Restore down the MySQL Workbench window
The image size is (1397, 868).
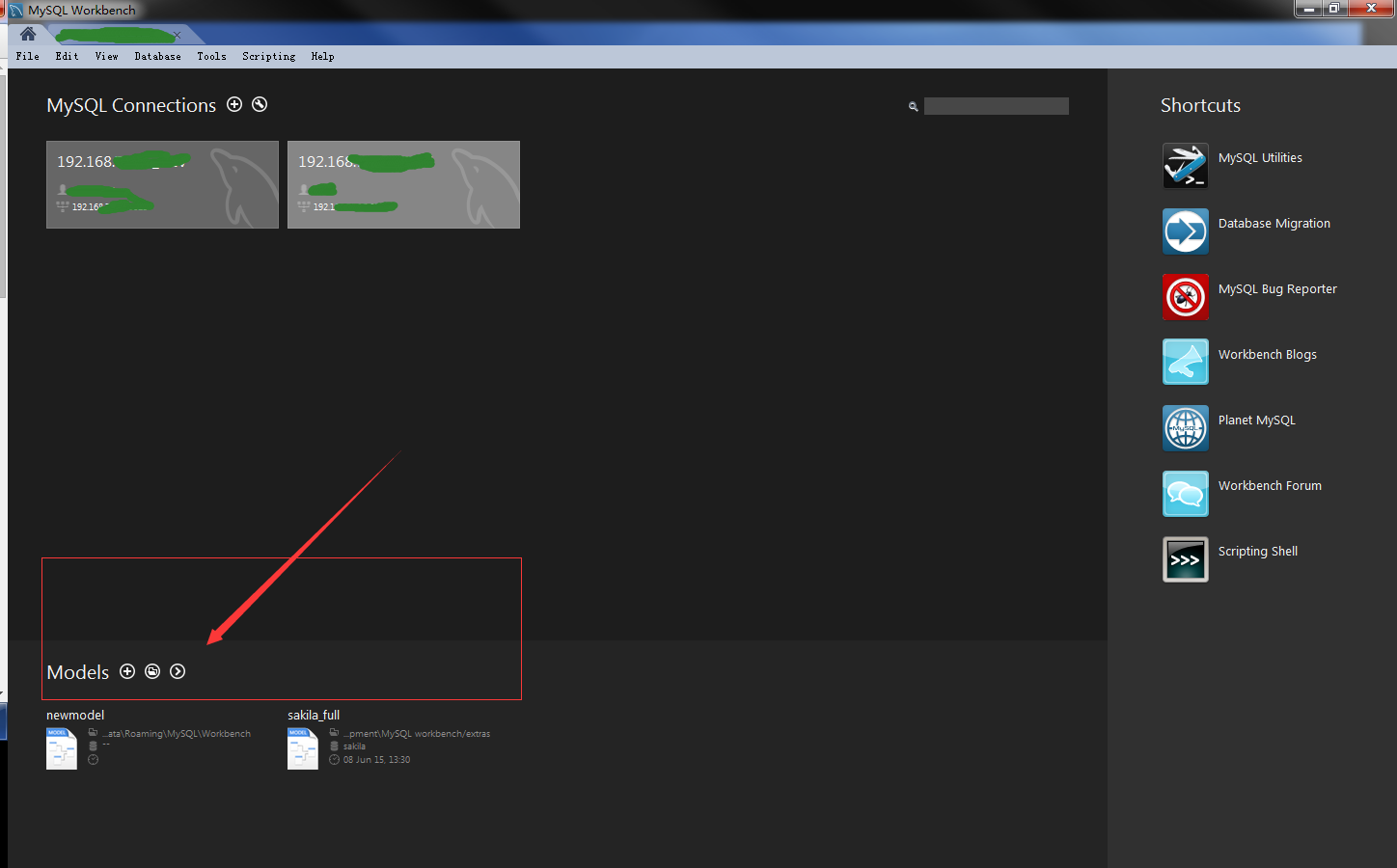coord(1334,9)
